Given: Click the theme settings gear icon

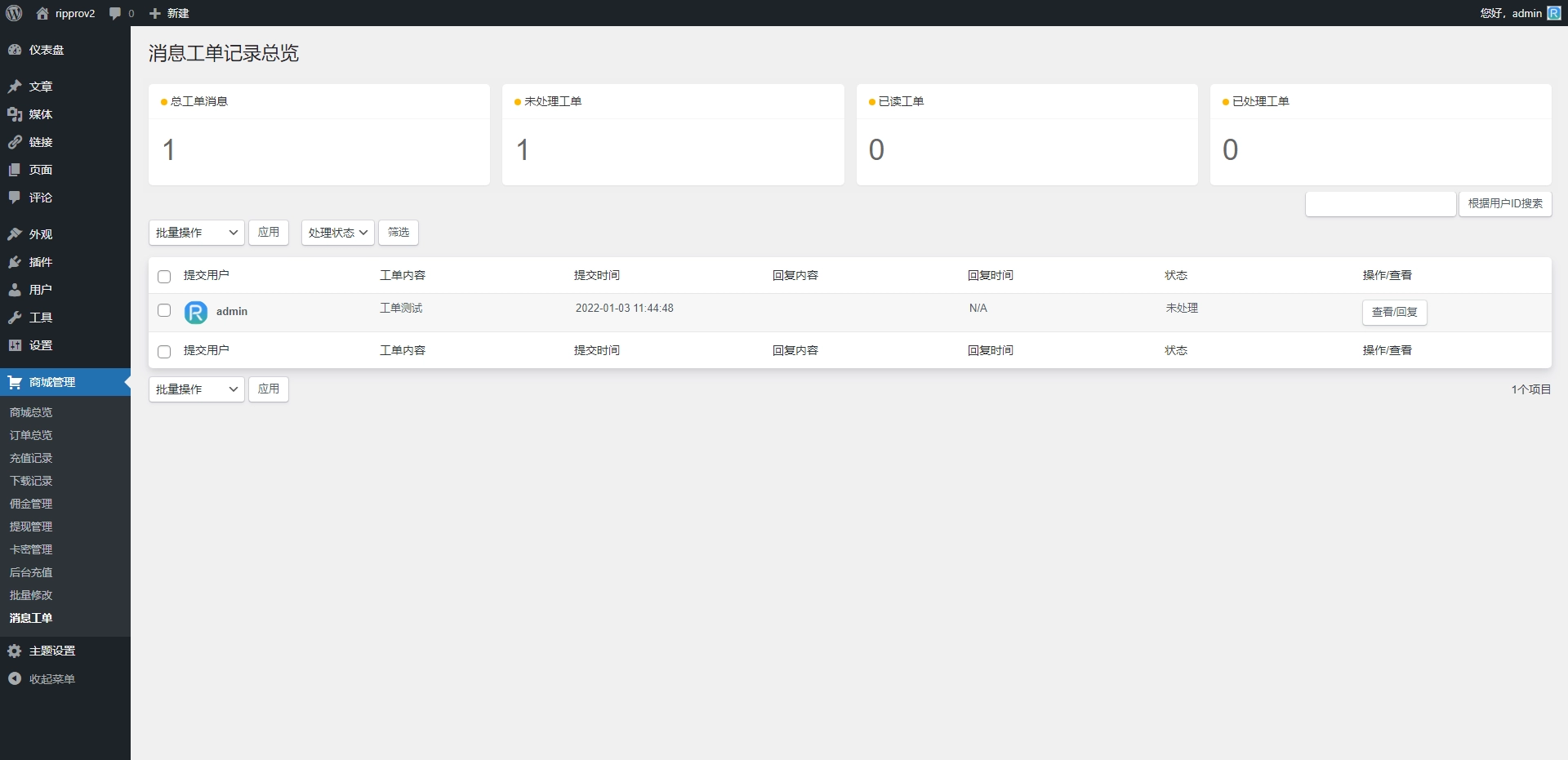Looking at the screenshot, I should click(x=15, y=651).
